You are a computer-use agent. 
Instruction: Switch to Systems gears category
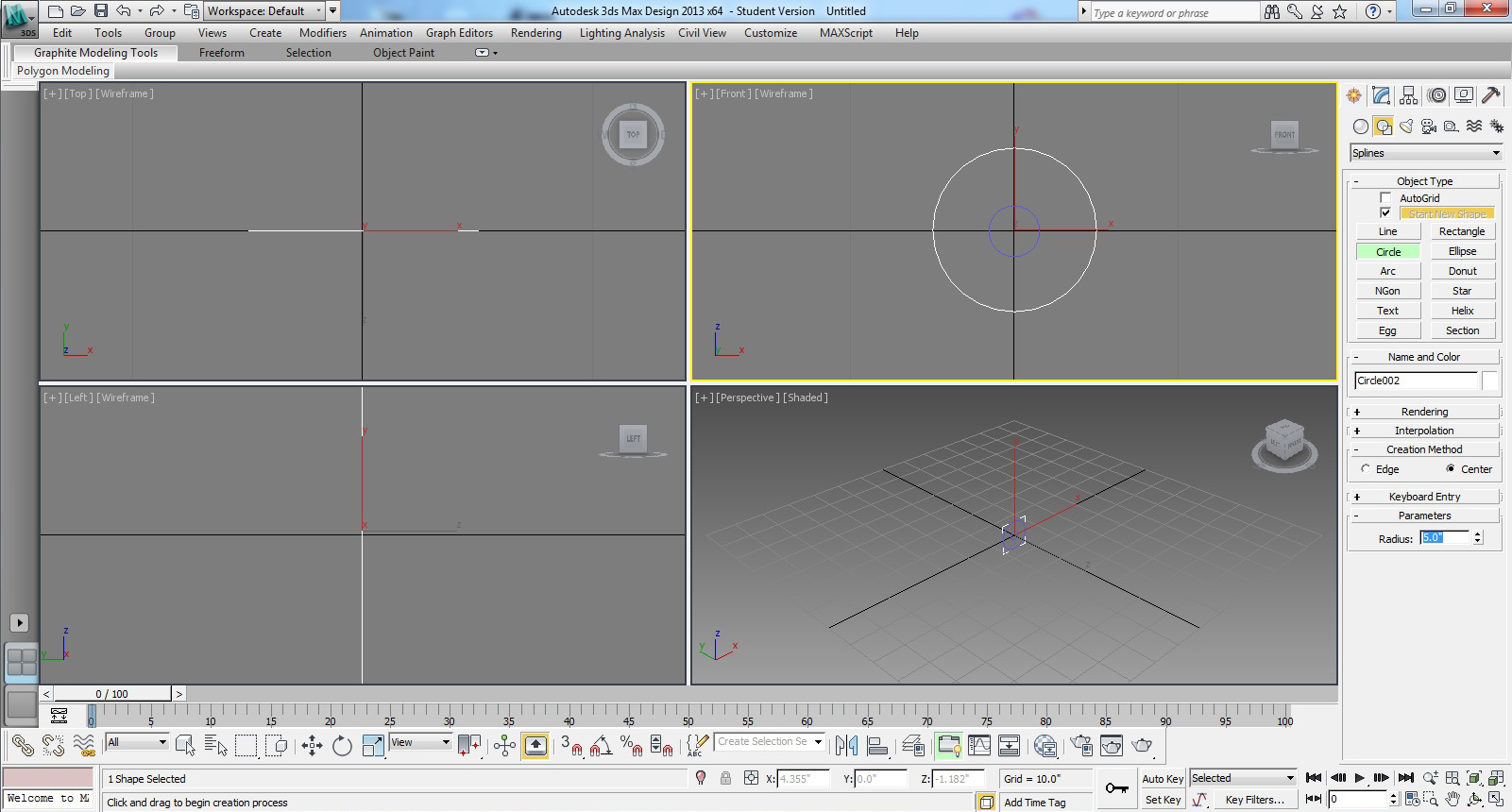coord(1497,127)
